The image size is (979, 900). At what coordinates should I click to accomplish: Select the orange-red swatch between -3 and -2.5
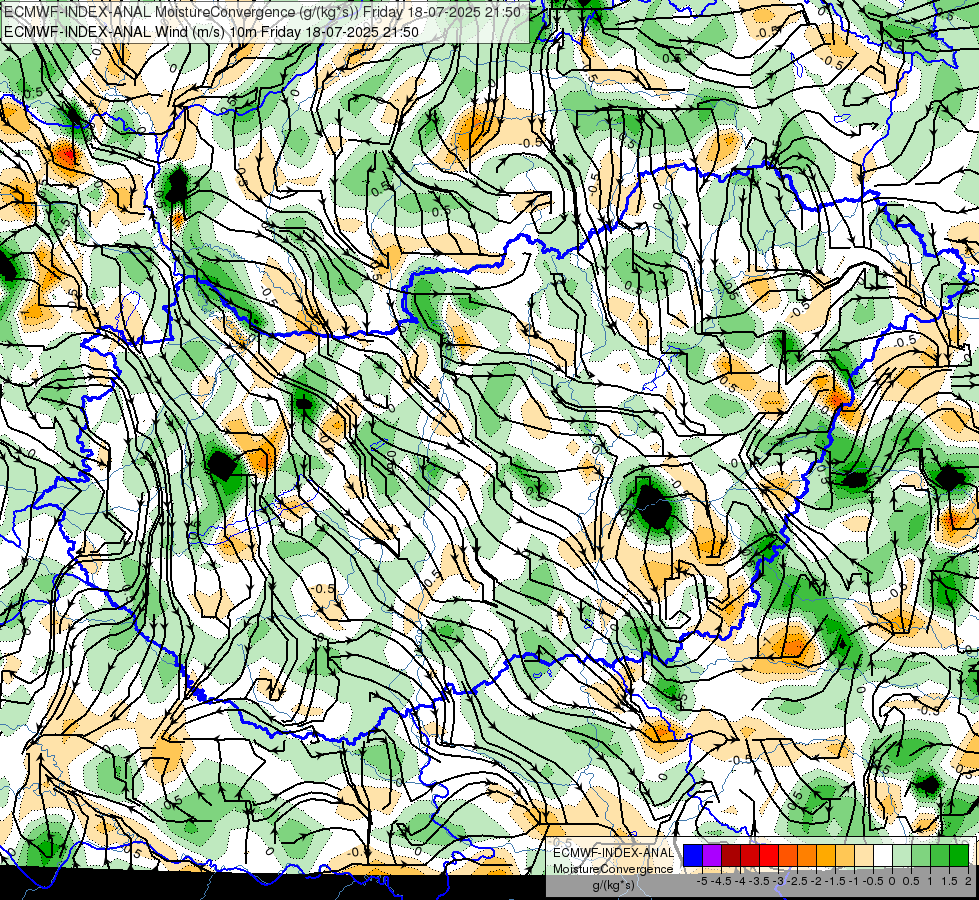[x=788, y=855]
